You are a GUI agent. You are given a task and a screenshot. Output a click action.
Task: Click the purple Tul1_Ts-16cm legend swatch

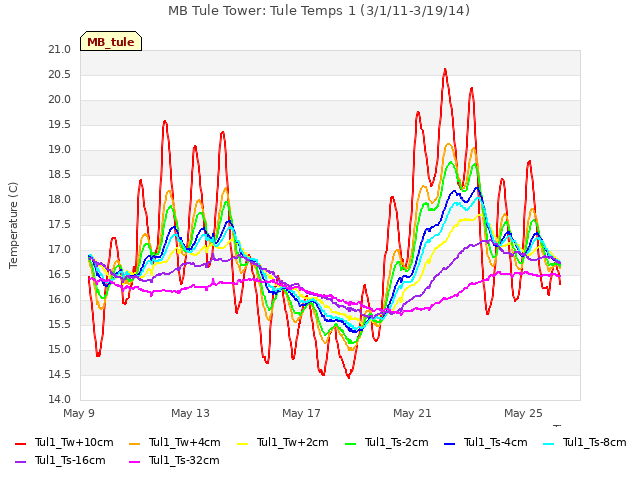click(x=20, y=462)
